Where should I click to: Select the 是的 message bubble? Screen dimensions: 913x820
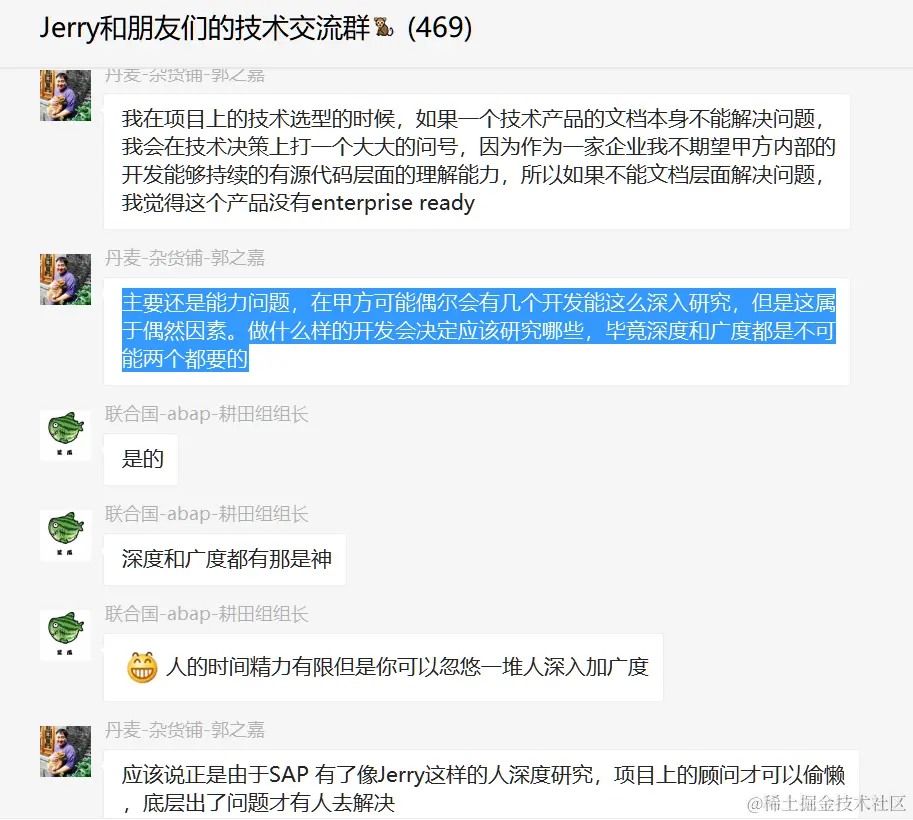coord(141,460)
